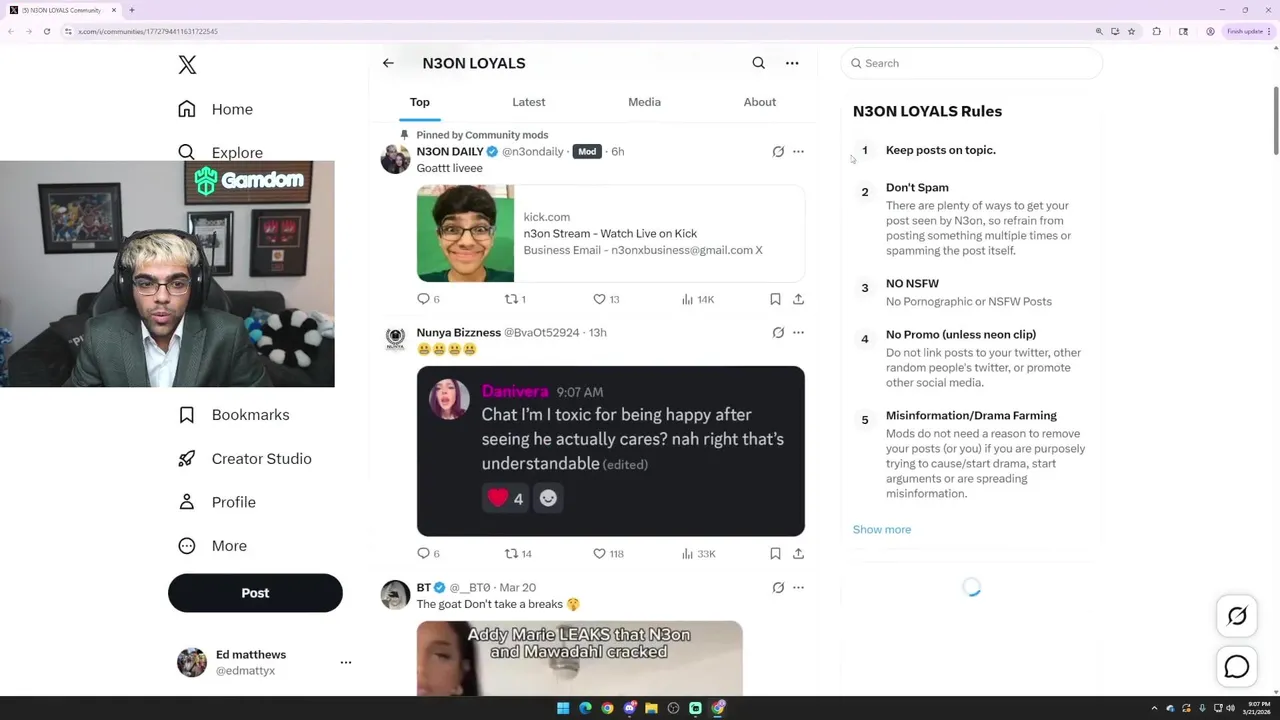Image resolution: width=1280 pixels, height=720 pixels.
Task: Open three-dot menu on BT post
Action: [798, 588]
